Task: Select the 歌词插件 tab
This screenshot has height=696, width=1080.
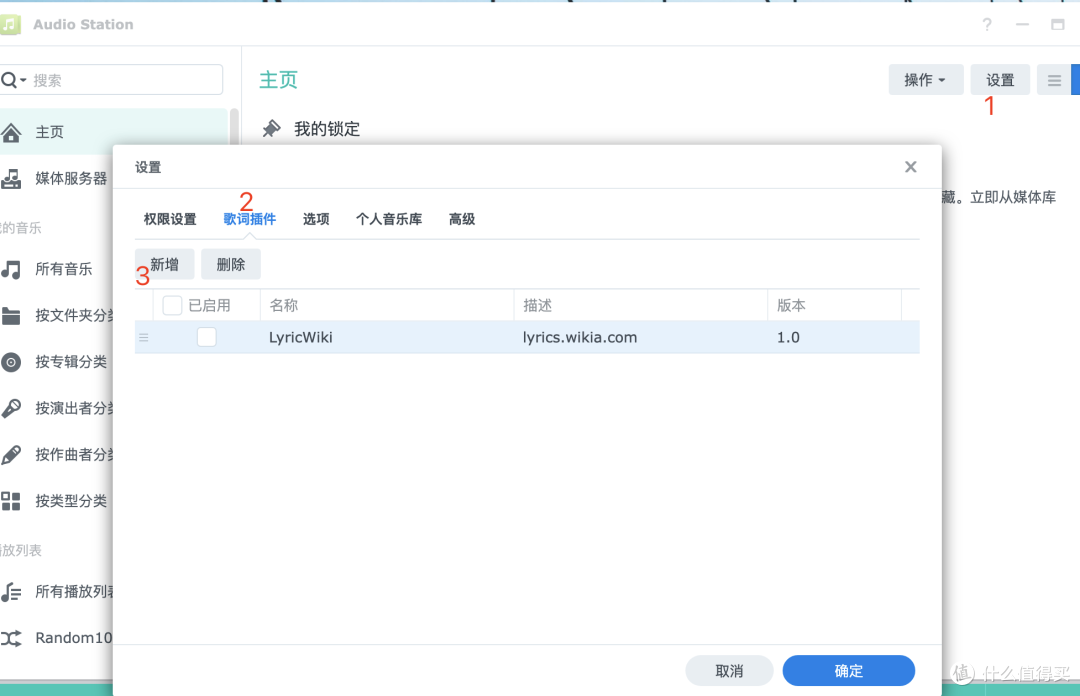Action: (250, 219)
